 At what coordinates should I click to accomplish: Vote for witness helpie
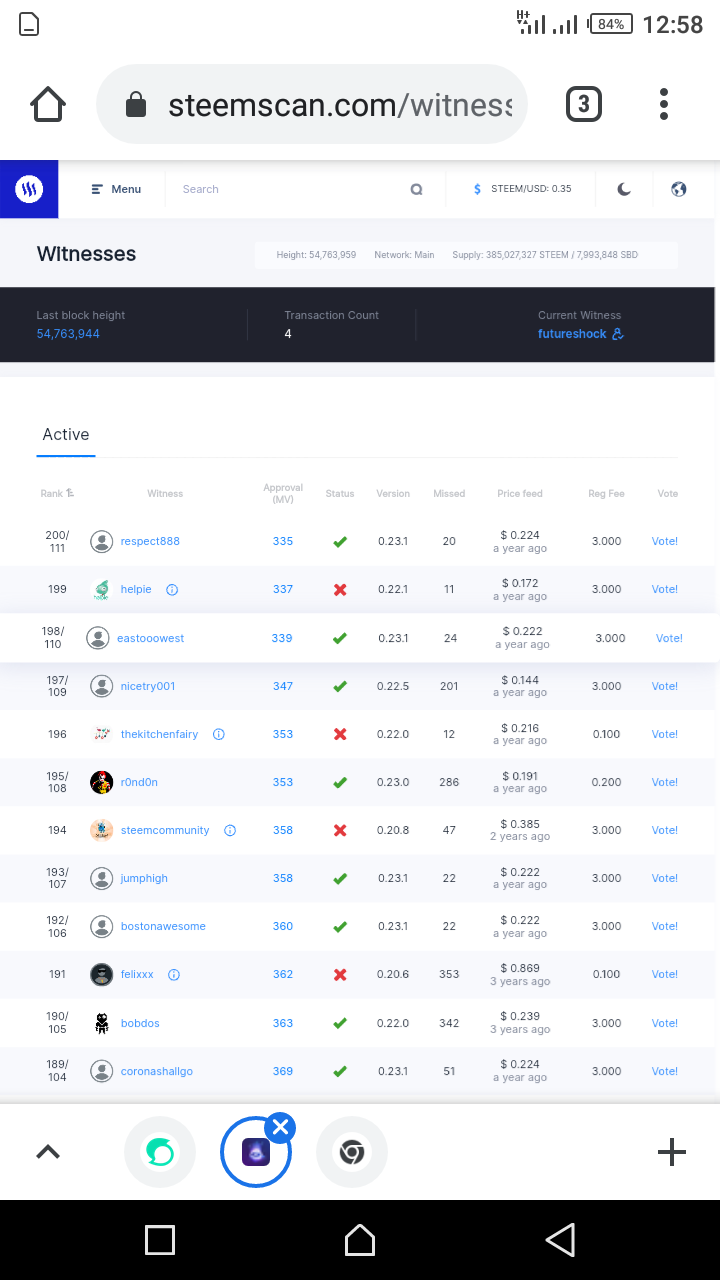pyautogui.click(x=665, y=590)
